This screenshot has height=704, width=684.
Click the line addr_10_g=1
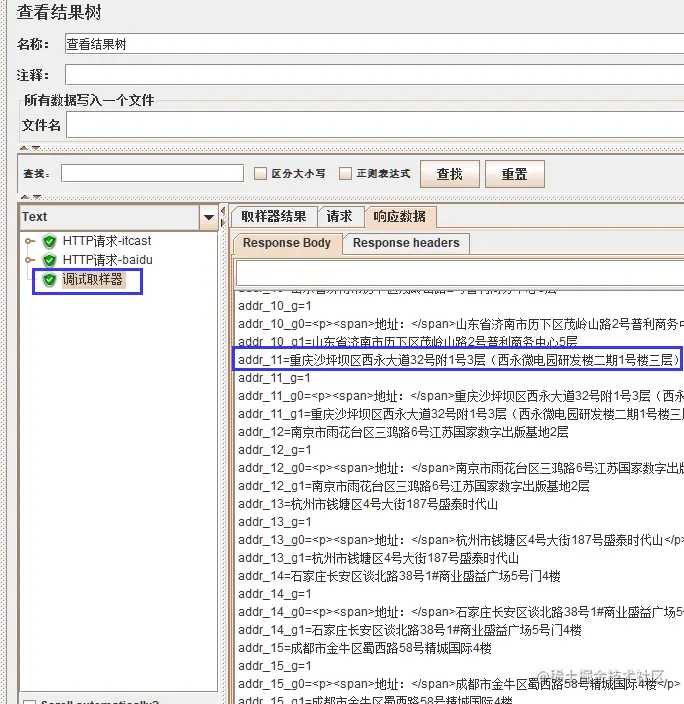[x=274, y=306]
